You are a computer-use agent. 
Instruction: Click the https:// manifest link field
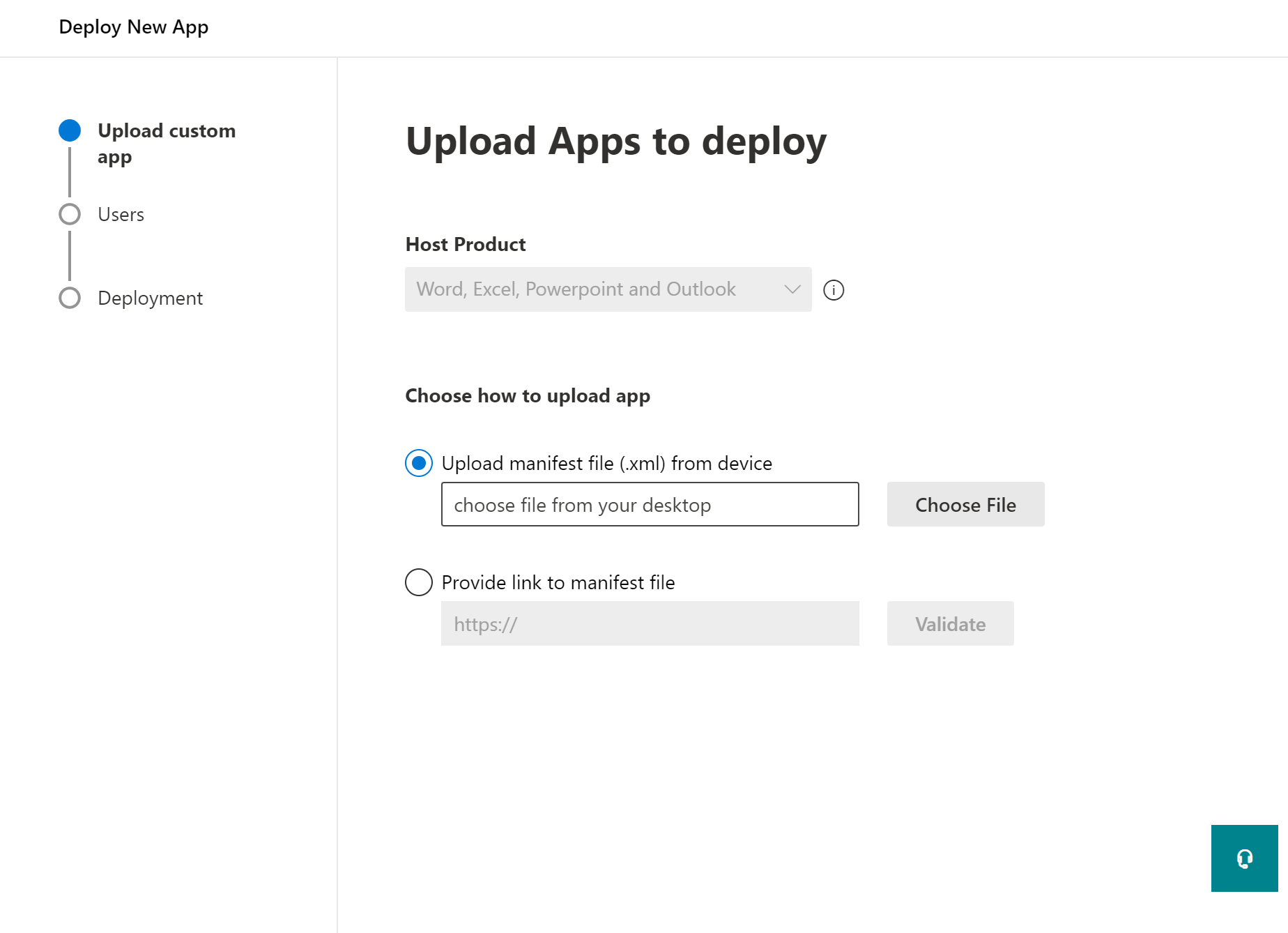(650, 623)
